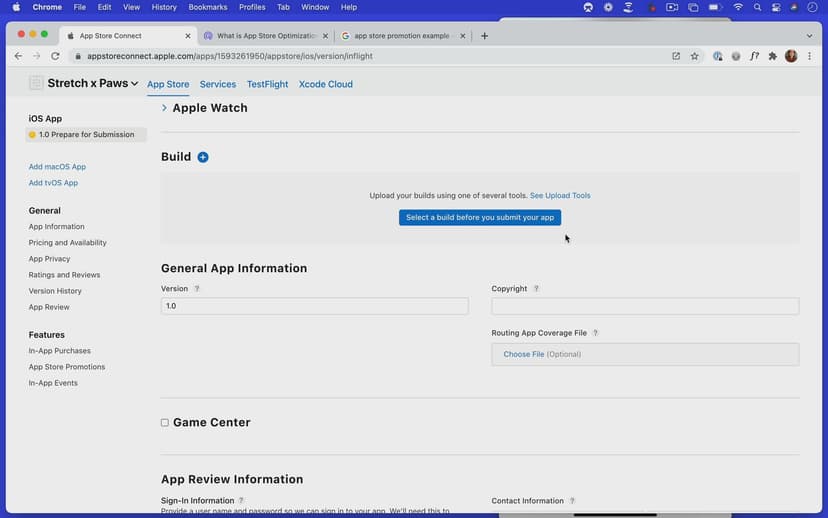Screen dimensions: 828x518
Task: Open App Store Promotions in sidebar
Action: tap(67, 367)
